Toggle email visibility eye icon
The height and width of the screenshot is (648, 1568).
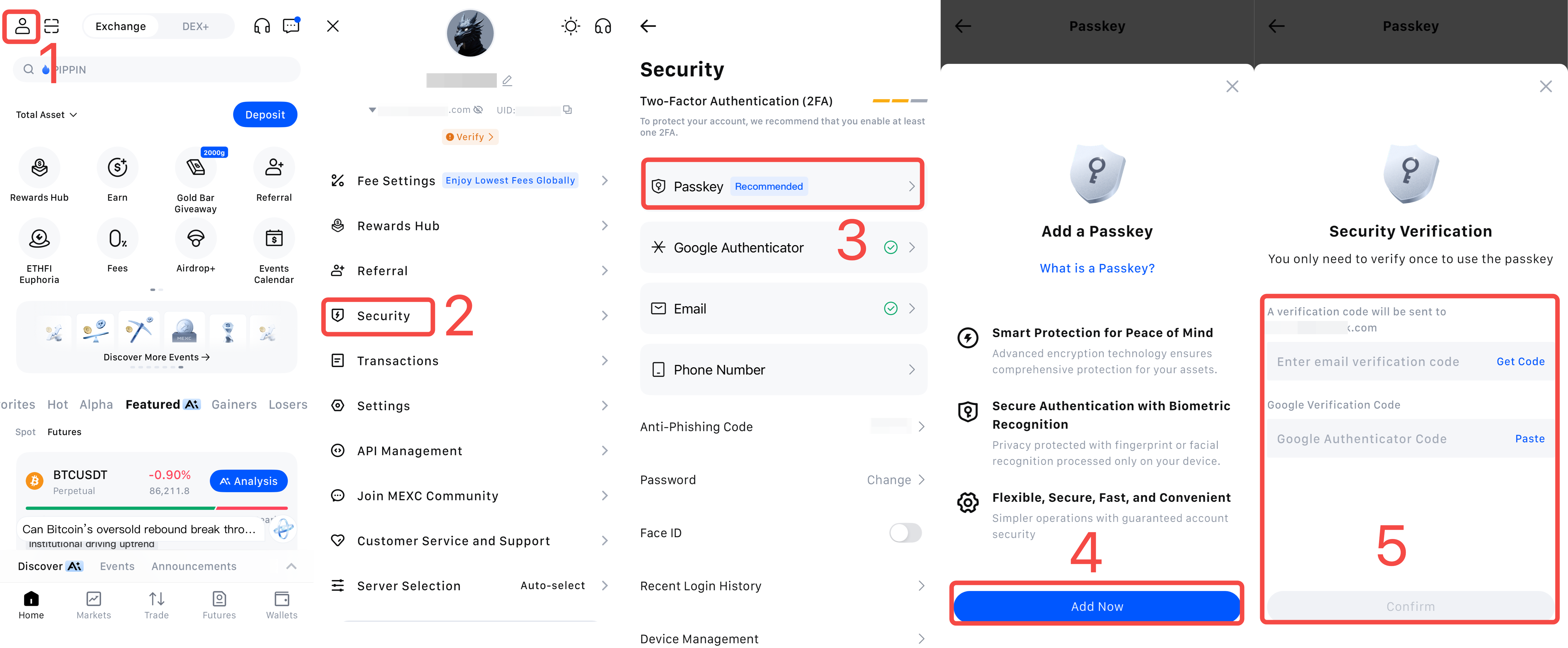click(x=479, y=110)
